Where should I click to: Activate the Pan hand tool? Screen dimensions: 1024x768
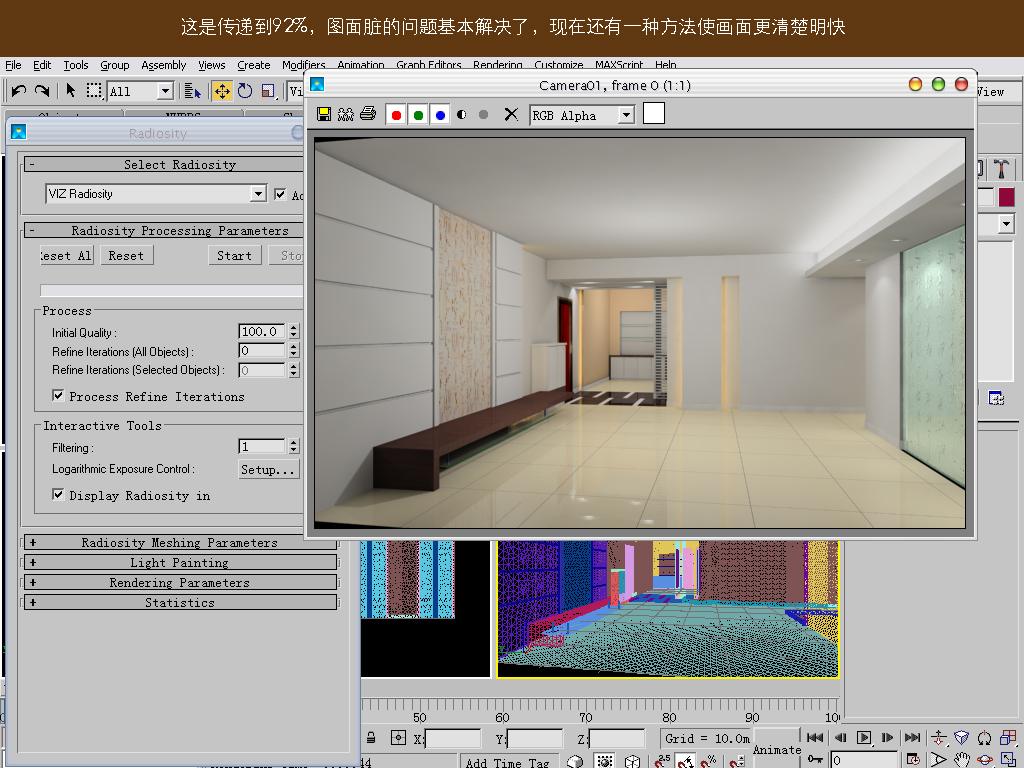[962, 760]
